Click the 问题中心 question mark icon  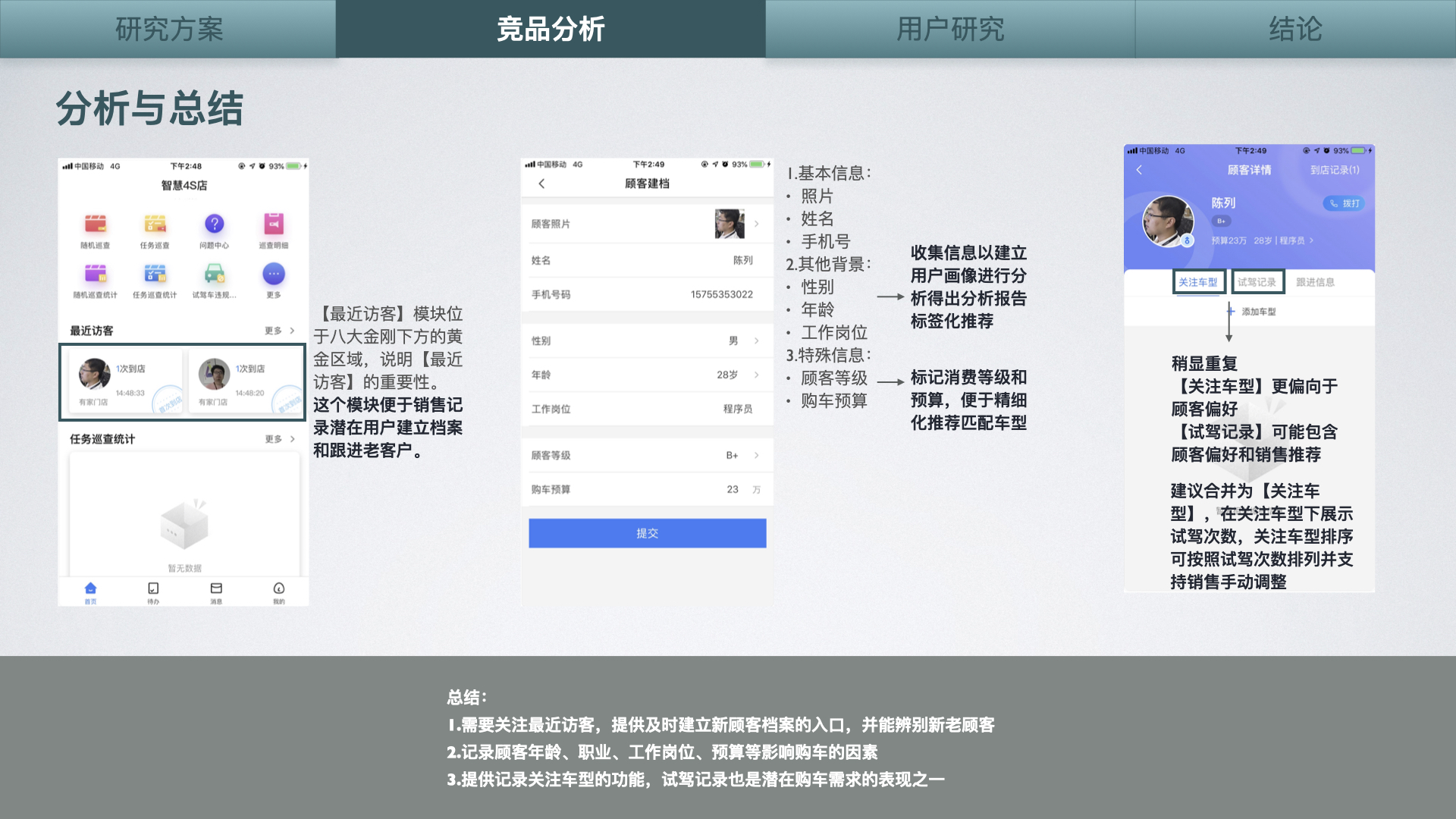[x=214, y=224]
